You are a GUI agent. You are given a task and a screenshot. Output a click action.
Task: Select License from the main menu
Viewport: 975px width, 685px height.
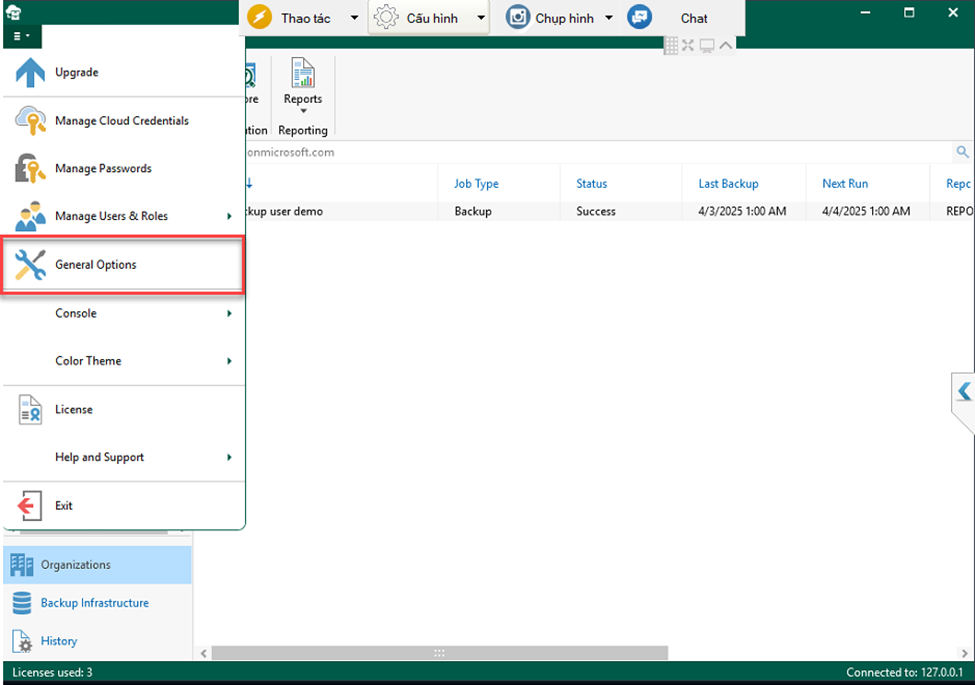75,409
